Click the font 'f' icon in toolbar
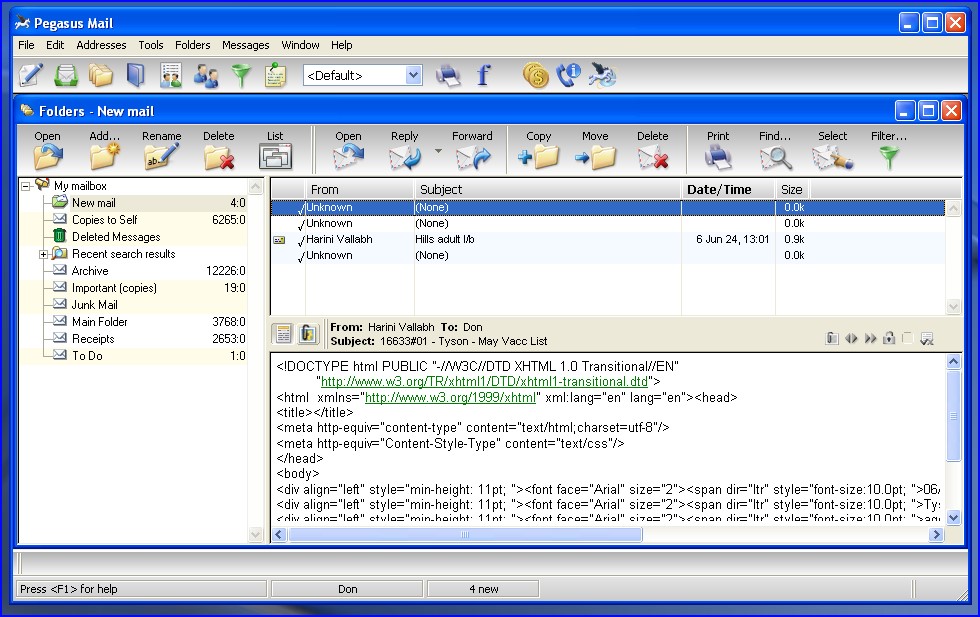This screenshot has height=617, width=980. pos(484,75)
